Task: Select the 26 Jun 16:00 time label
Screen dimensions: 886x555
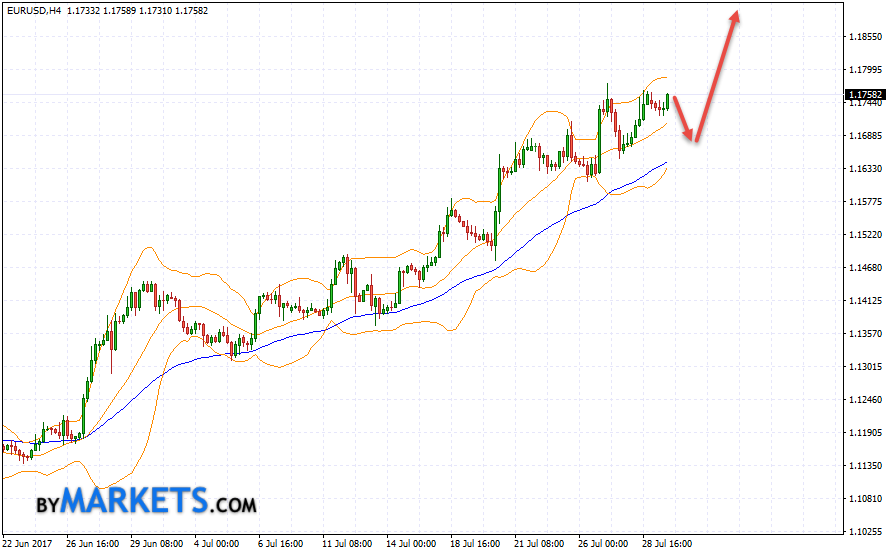Action: (91, 544)
